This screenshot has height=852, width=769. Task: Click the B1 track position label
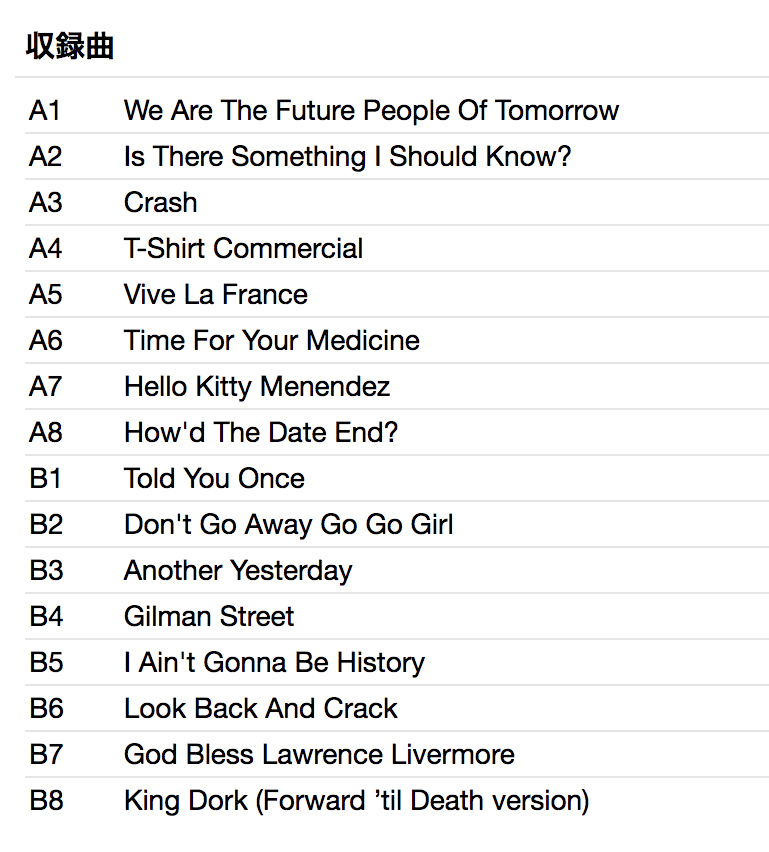pyautogui.click(x=45, y=479)
